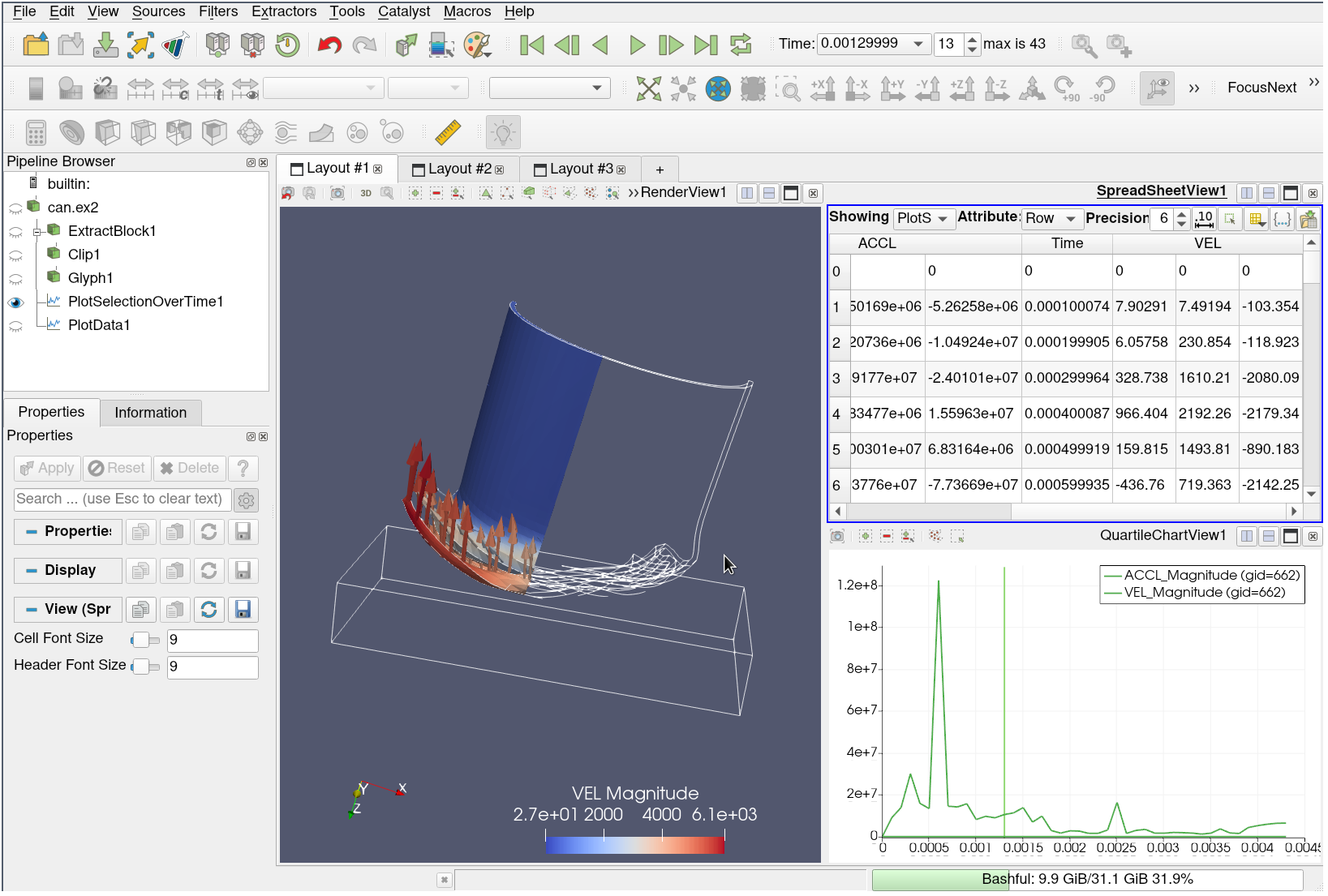Viewport: 1328px width, 896px height.
Task: Open the Filters menu
Action: [217, 11]
